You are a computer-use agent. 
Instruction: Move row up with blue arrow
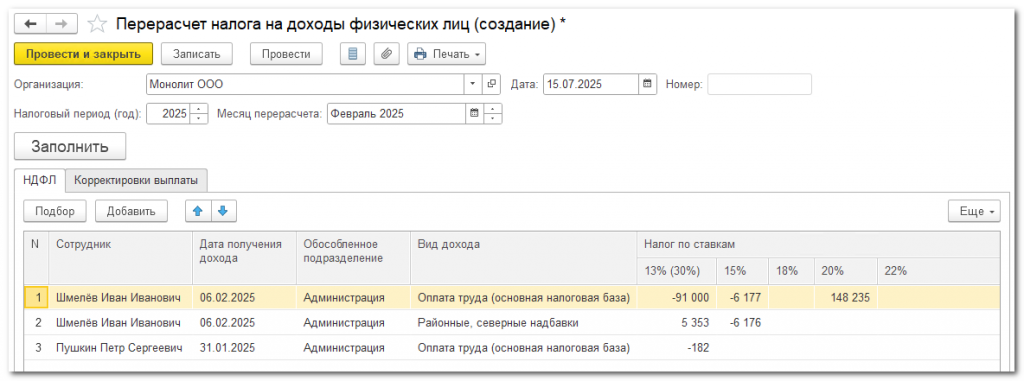pos(199,211)
